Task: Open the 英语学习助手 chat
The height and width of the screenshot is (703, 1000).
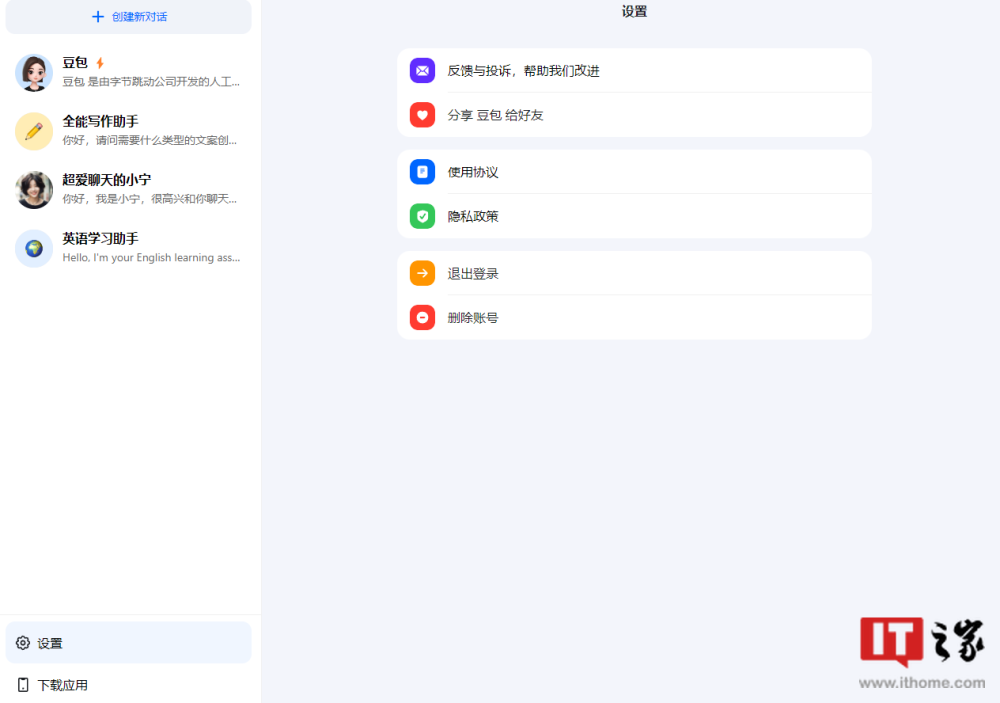Action: click(129, 248)
